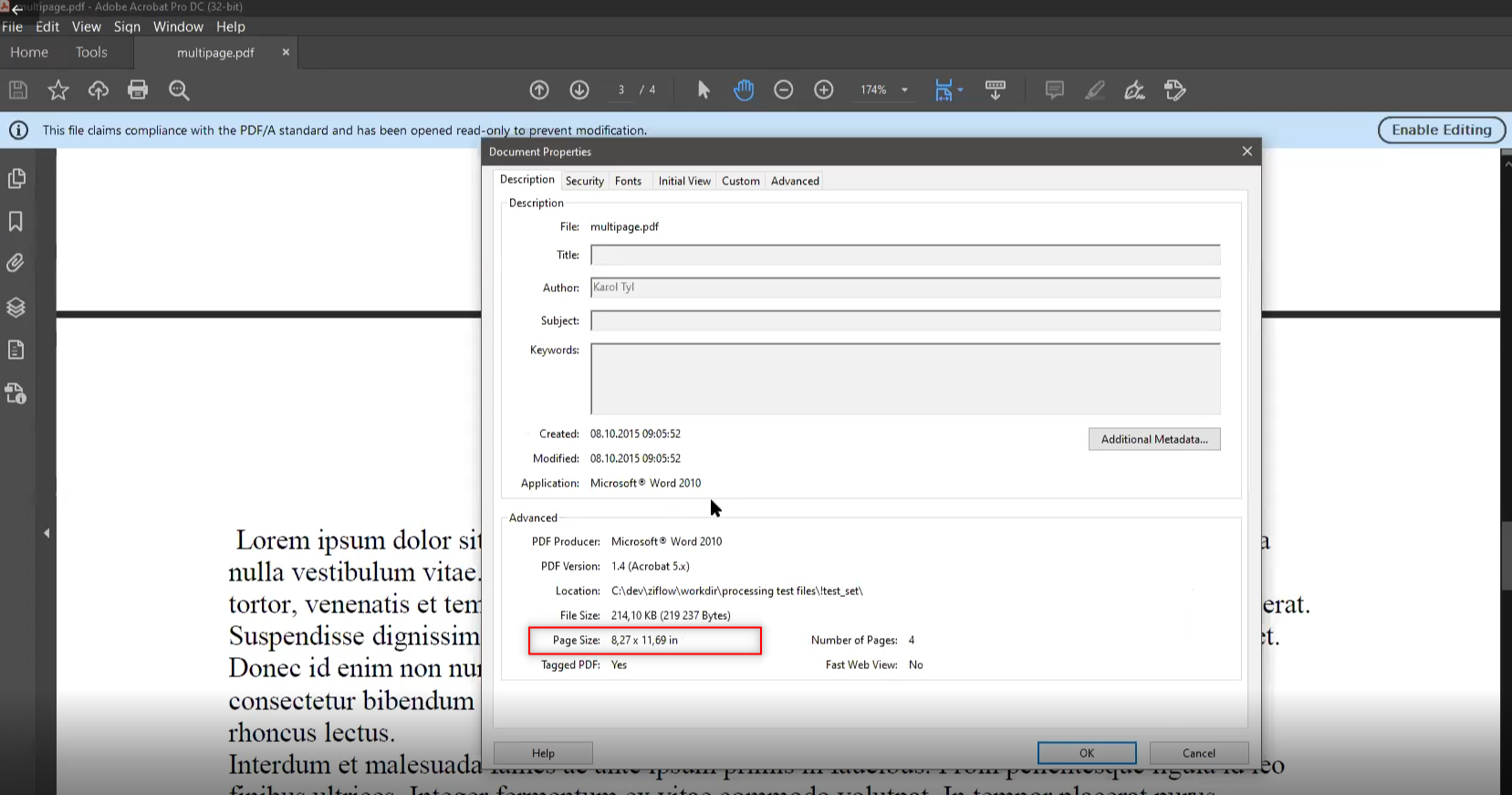Click the zoom in plus icon
The image size is (1512, 795).
pyautogui.click(x=823, y=89)
